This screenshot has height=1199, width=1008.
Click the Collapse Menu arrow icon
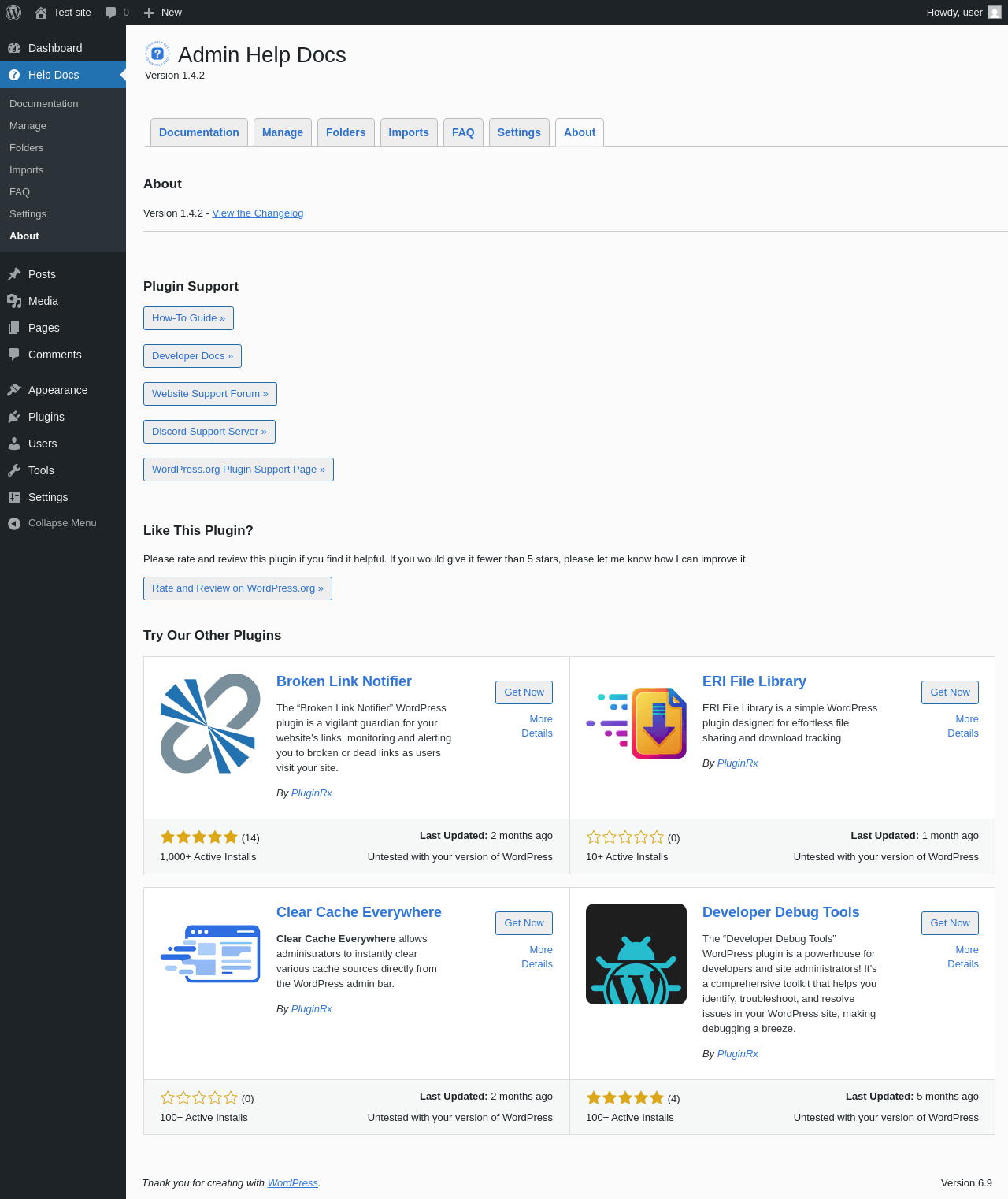[x=14, y=523]
